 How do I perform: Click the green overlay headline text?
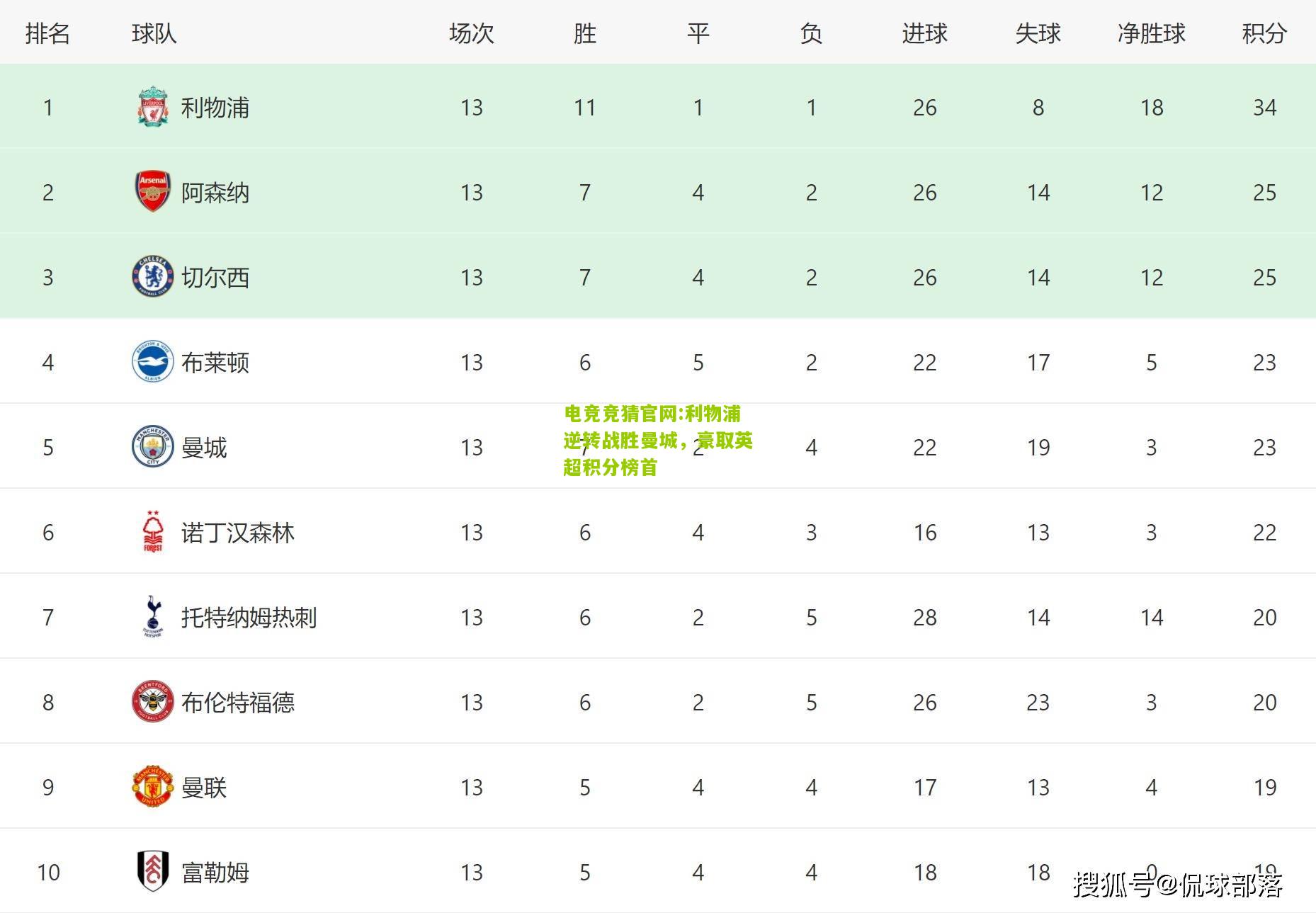(658, 440)
